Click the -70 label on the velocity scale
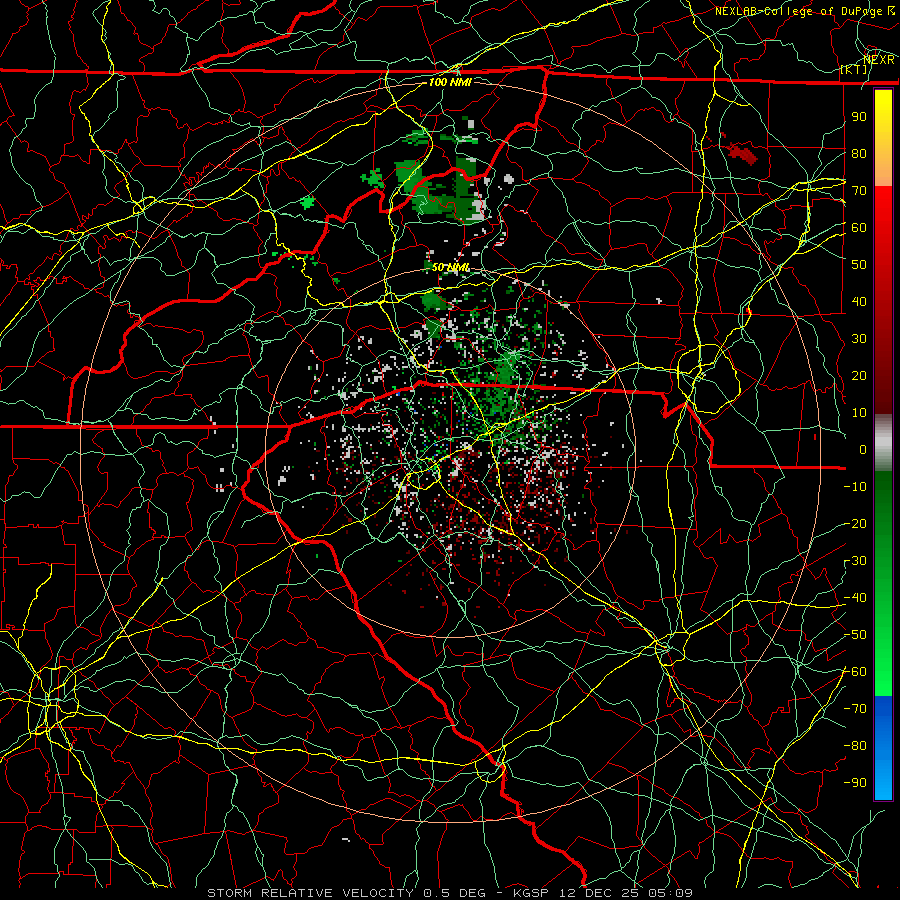The width and height of the screenshot is (900, 900). [855, 709]
